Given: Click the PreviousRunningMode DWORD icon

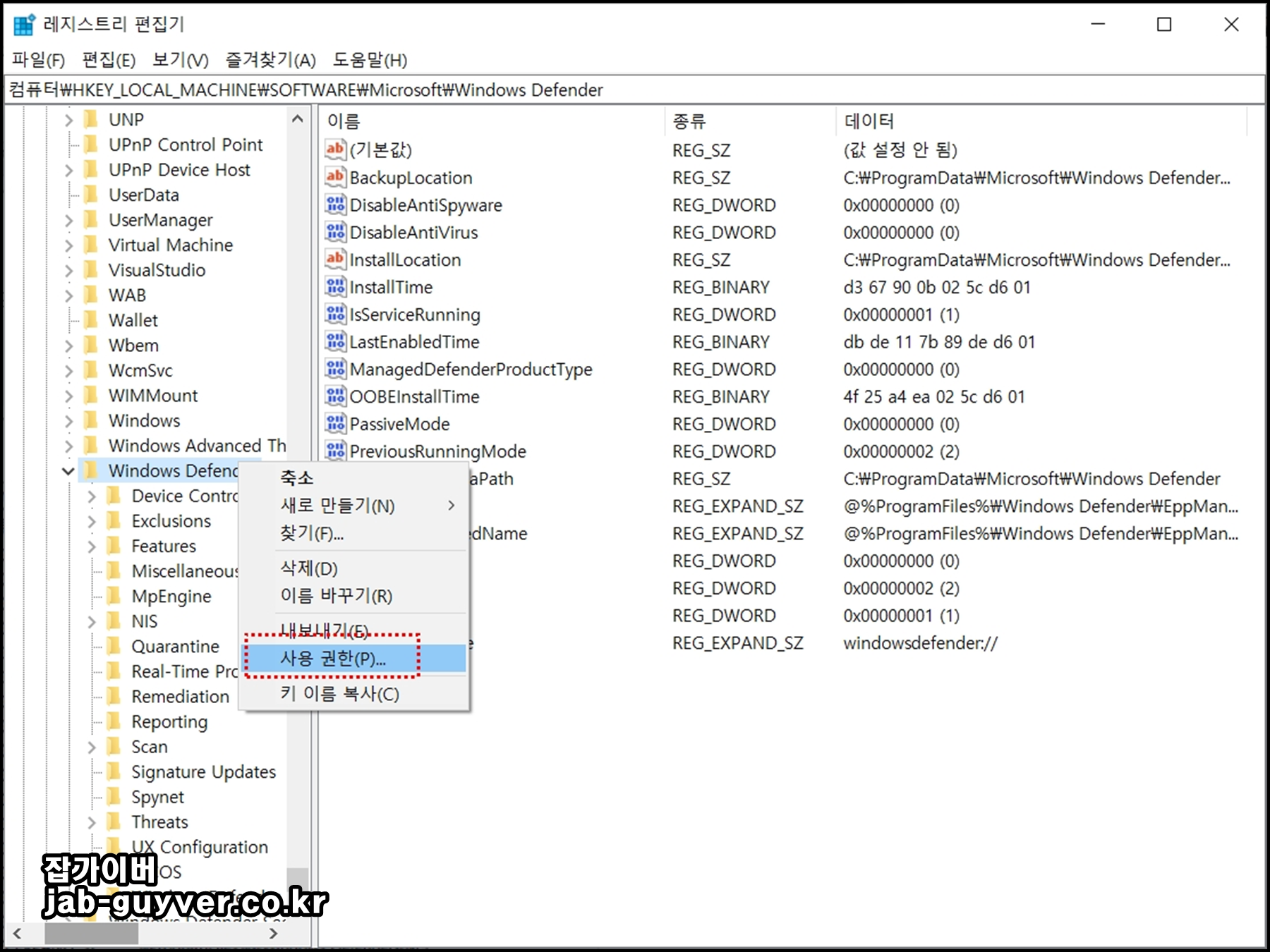Looking at the screenshot, I should pyautogui.click(x=335, y=451).
